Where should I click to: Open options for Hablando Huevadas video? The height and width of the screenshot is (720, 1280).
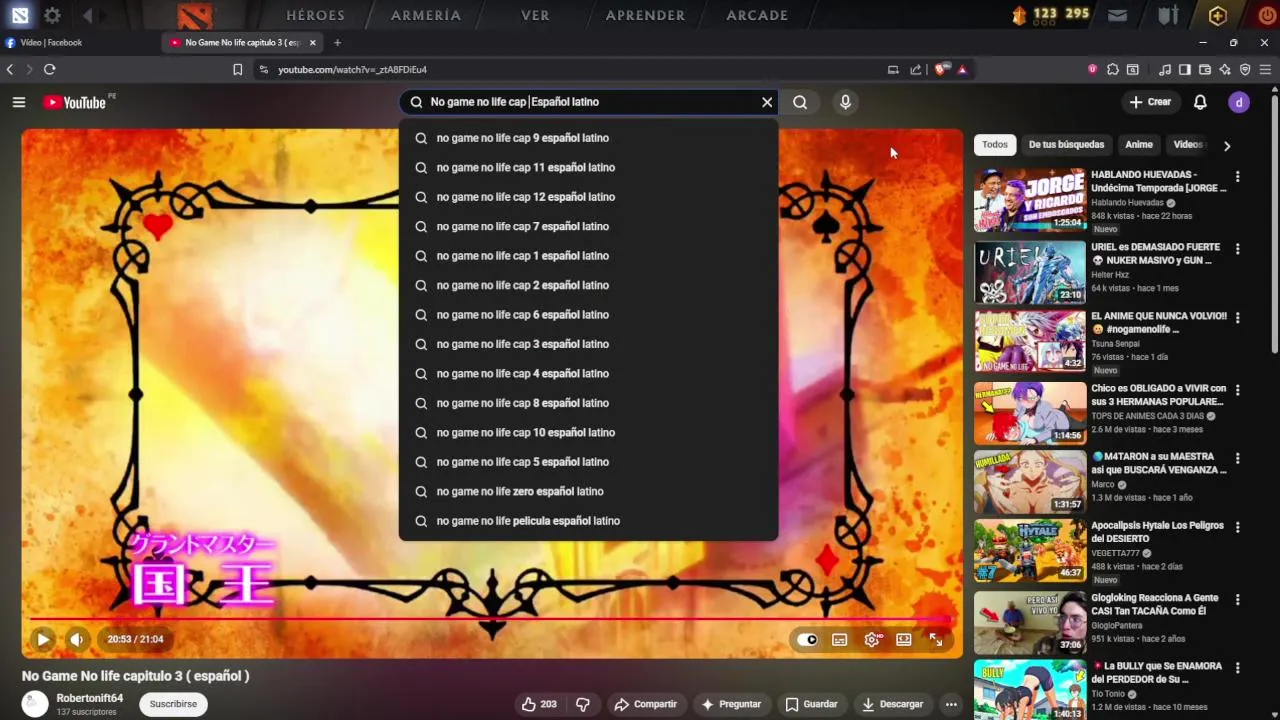click(1237, 177)
